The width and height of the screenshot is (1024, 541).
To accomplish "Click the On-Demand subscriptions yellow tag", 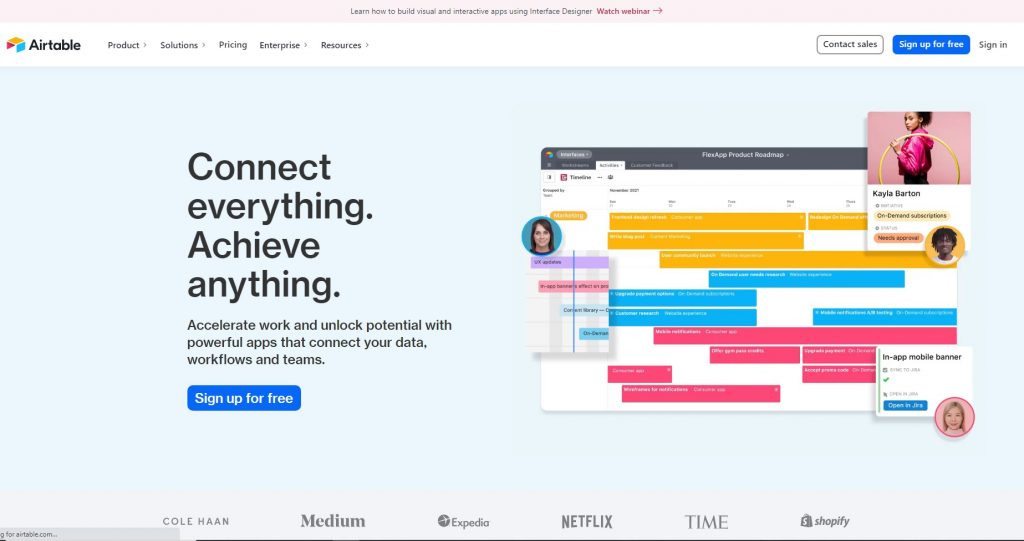I will 912,216.
